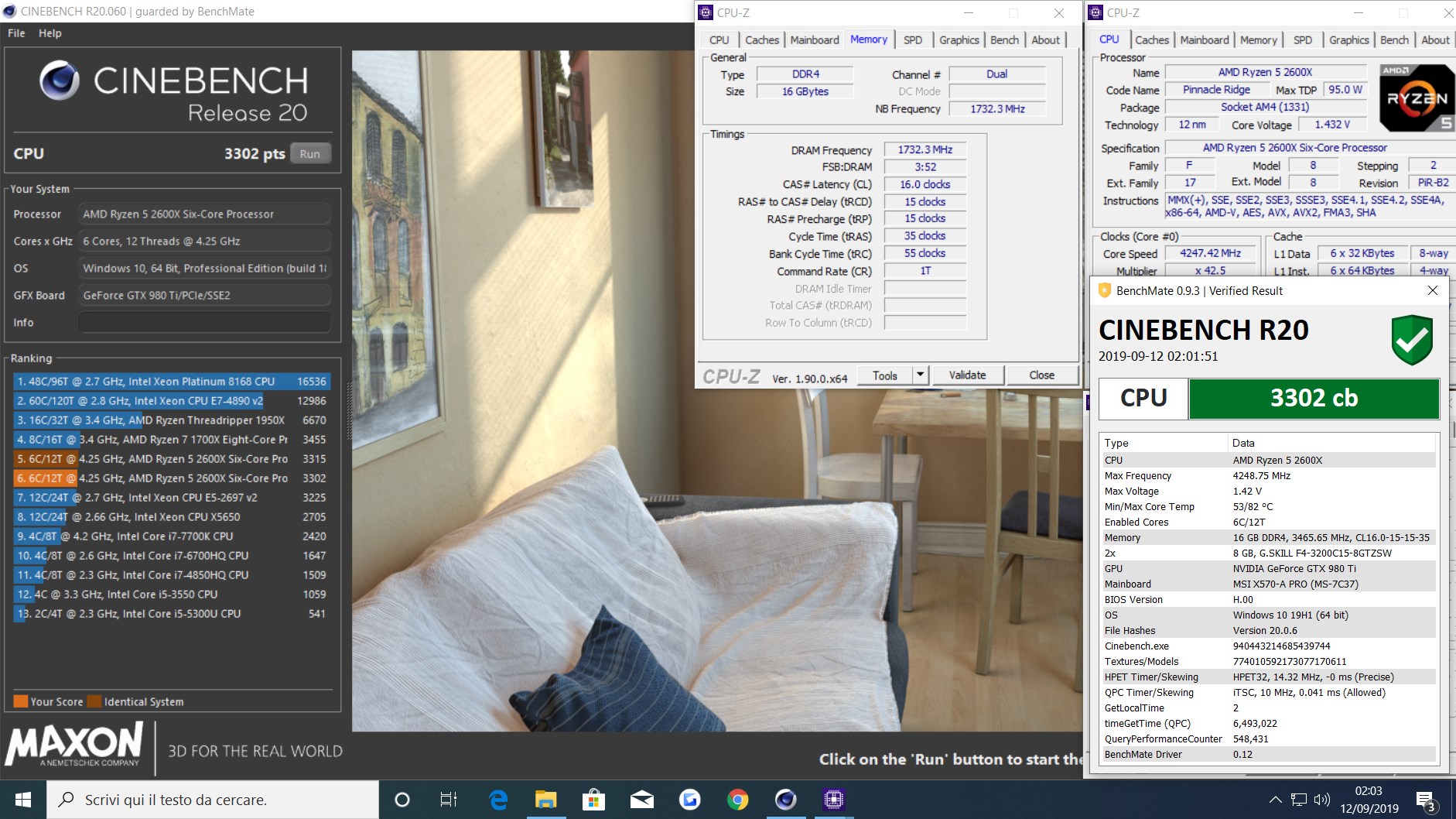The image size is (1456, 819).
Task: Click the Memory row in BenchMate table
Action: (1267, 538)
